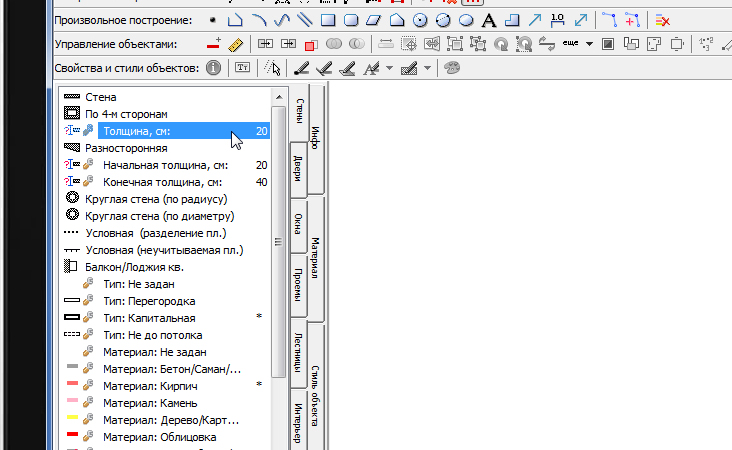Viewport: 732px width, 450px height.
Task: Select the text tool (letter A icon)
Action: click(x=488, y=20)
